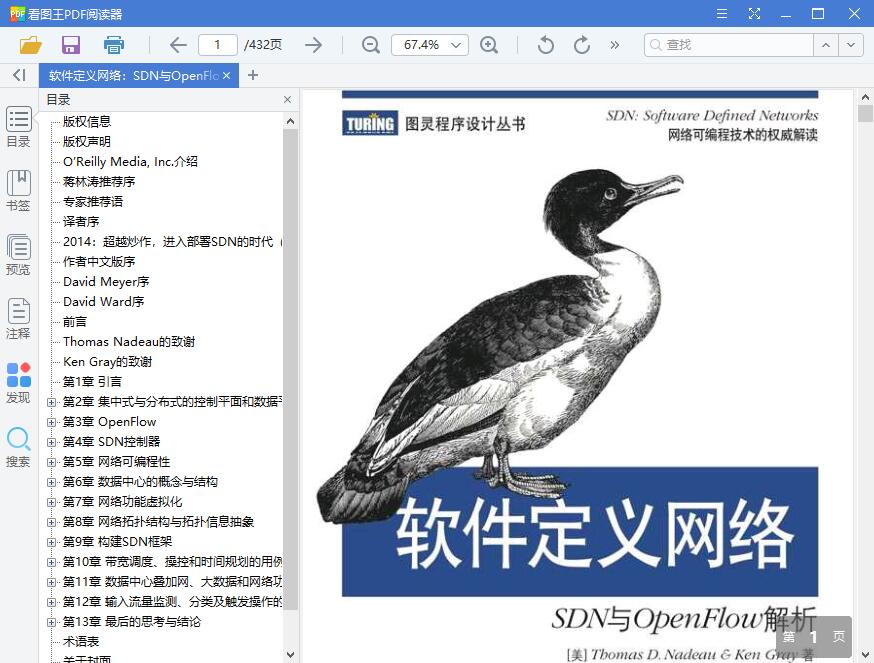Click the print document icon
Viewport: 874px width, 663px height.
pos(114,45)
